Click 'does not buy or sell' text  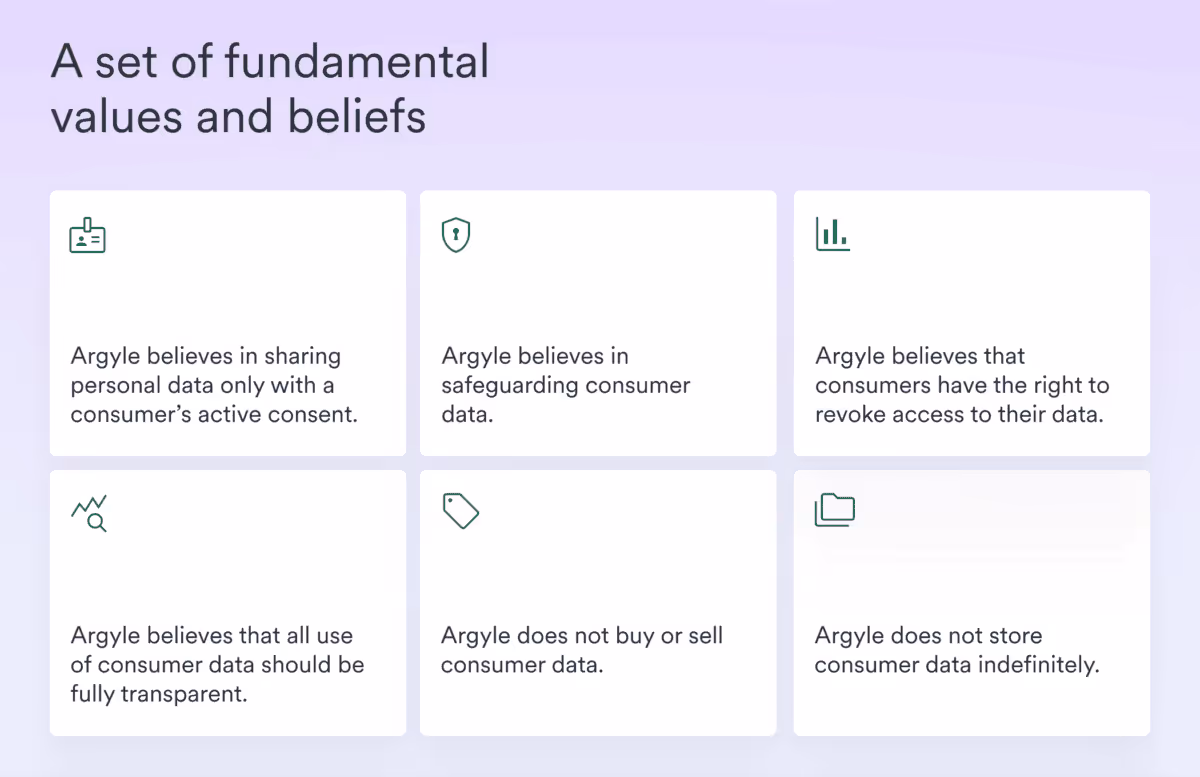coord(582,650)
